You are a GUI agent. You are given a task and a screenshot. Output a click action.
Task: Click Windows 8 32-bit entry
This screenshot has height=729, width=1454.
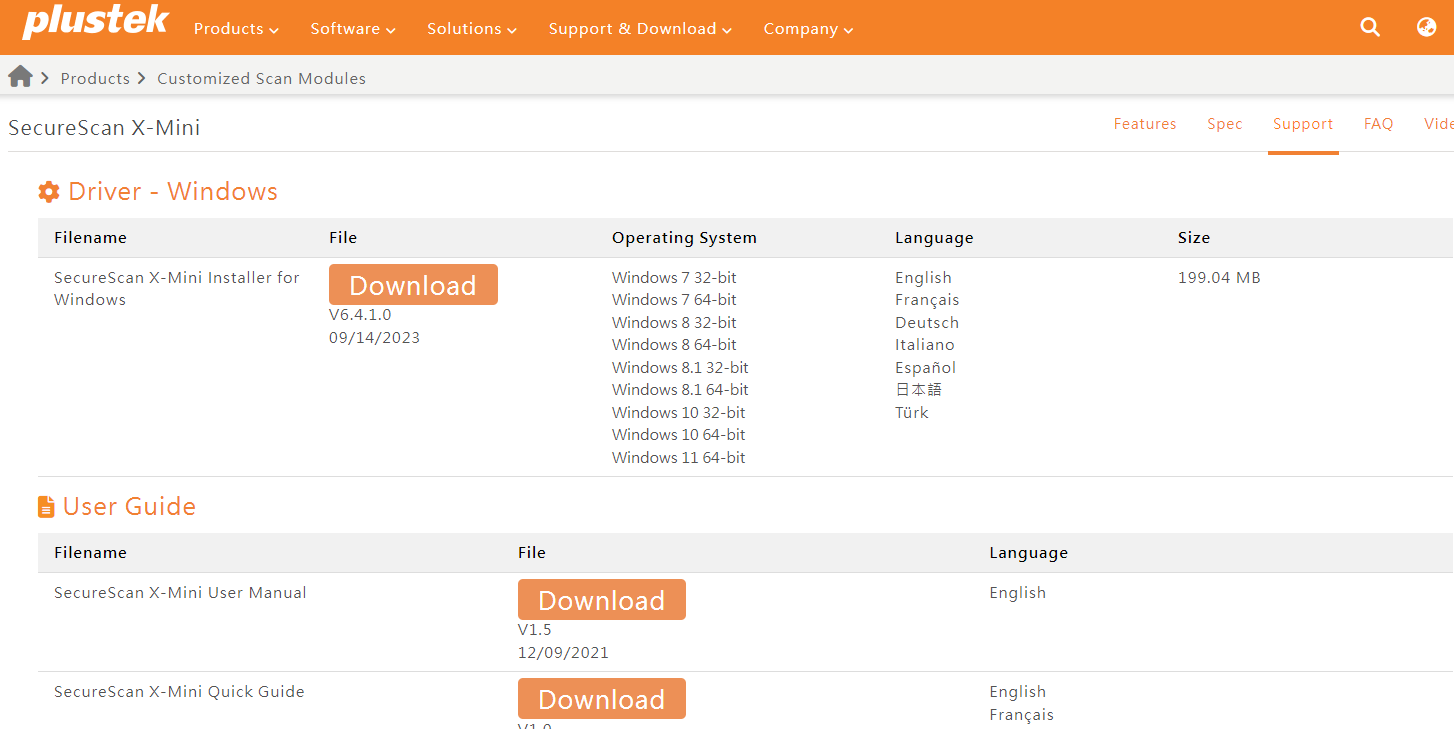(x=674, y=323)
